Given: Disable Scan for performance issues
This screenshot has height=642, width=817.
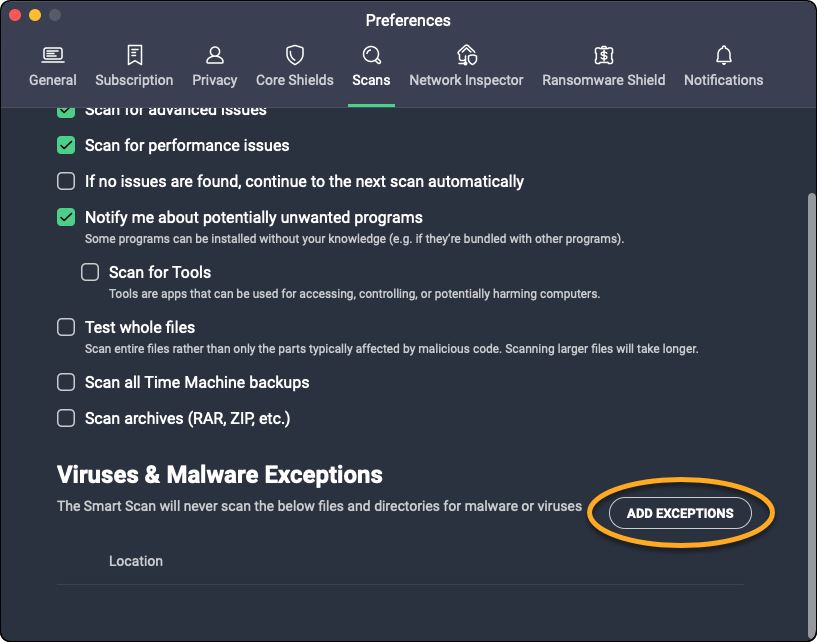Looking at the screenshot, I should coord(66,145).
